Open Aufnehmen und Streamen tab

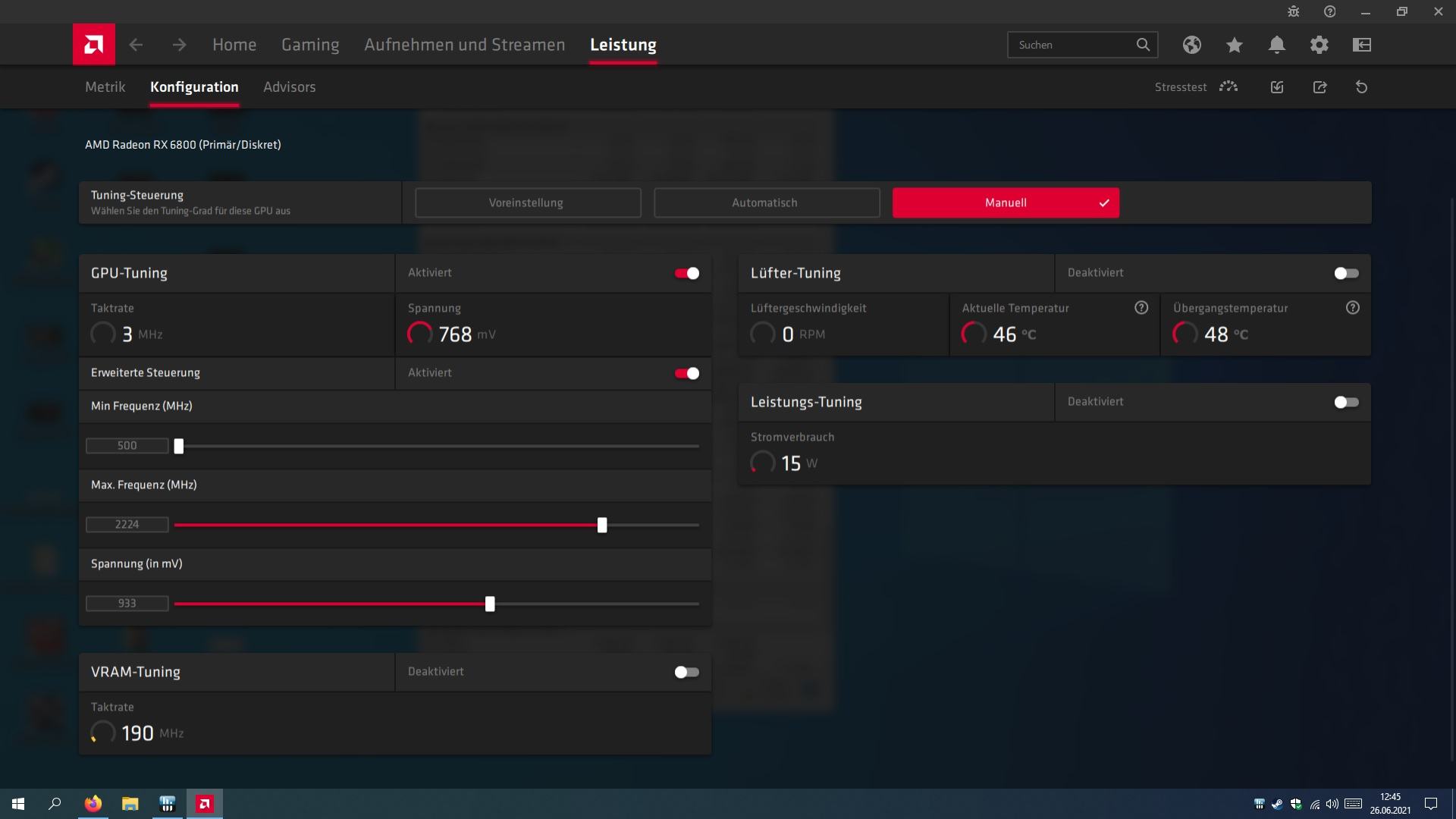tap(465, 45)
